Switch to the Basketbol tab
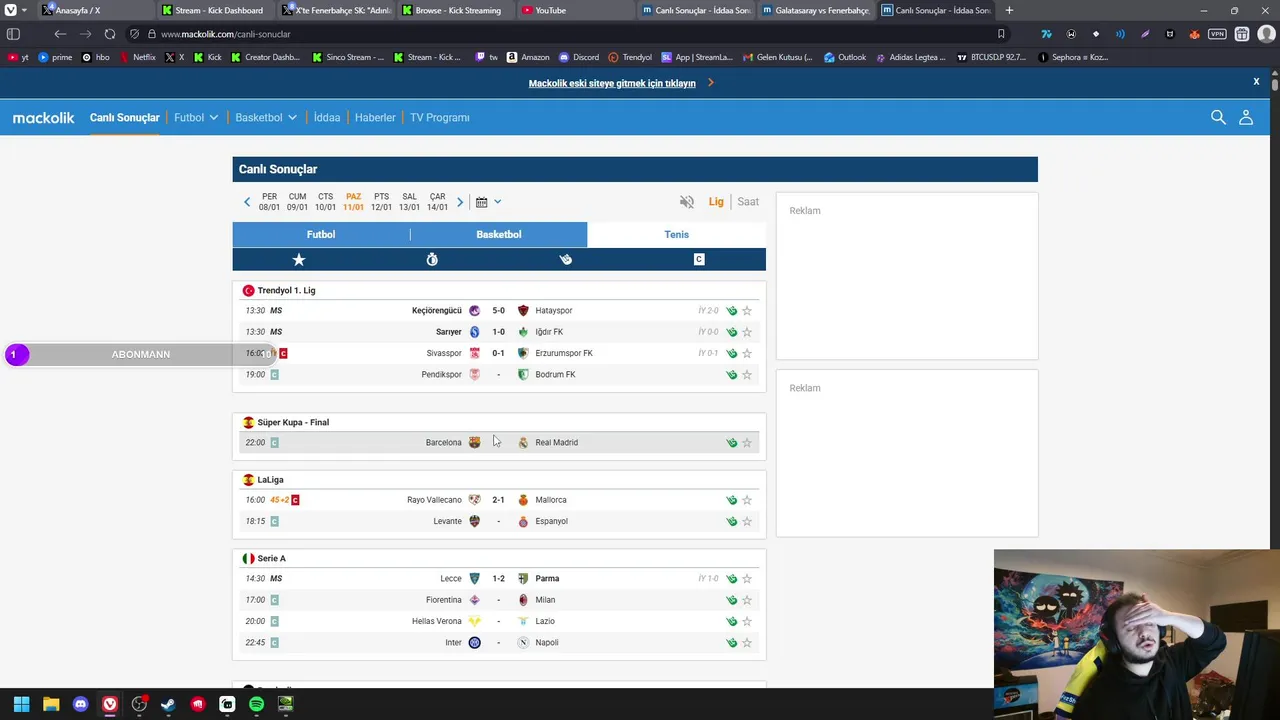The height and width of the screenshot is (720, 1280). point(499,234)
